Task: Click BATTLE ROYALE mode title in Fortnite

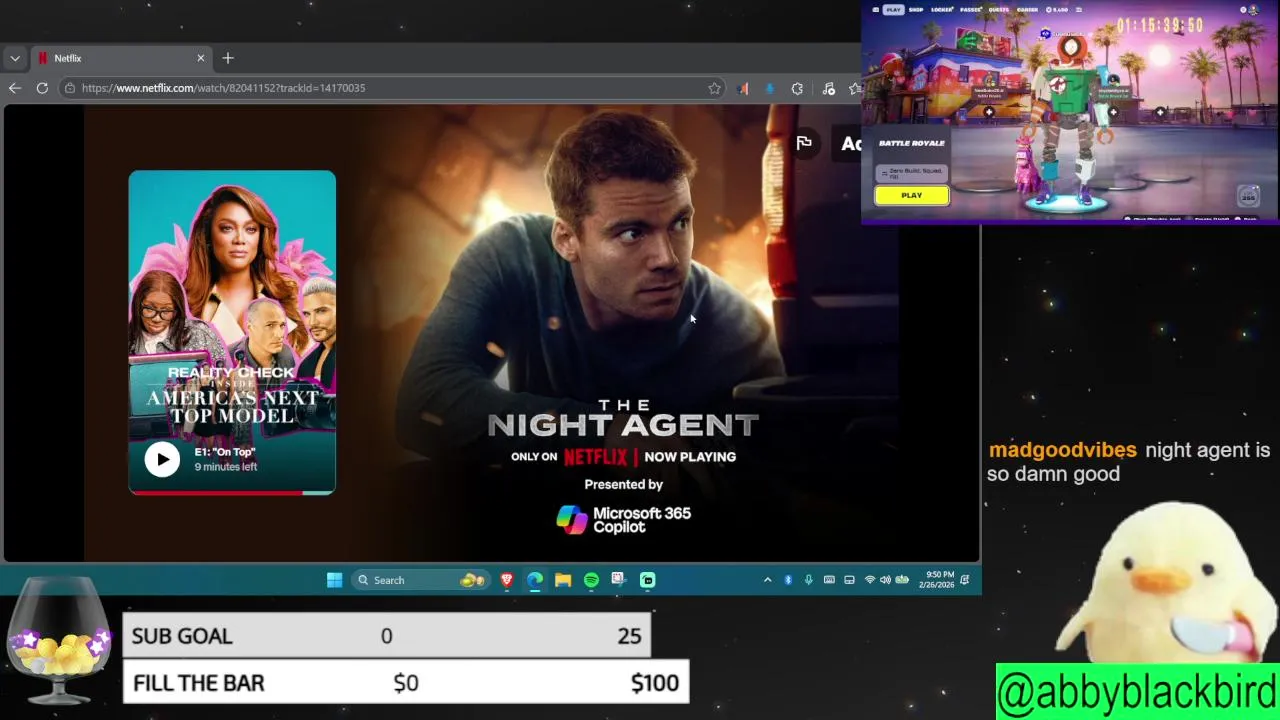Action: pos(911,143)
